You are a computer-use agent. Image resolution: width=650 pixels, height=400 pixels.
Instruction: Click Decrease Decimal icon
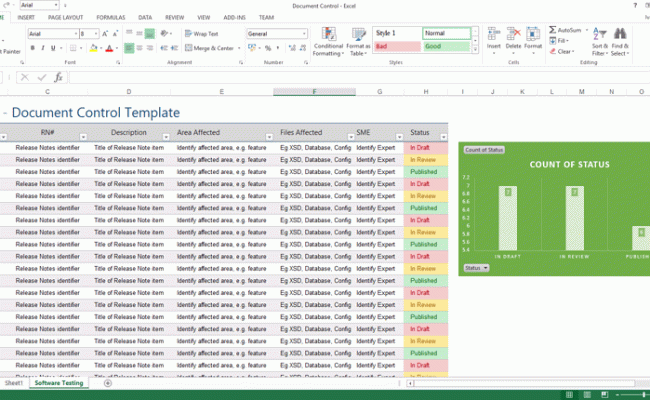(303, 48)
